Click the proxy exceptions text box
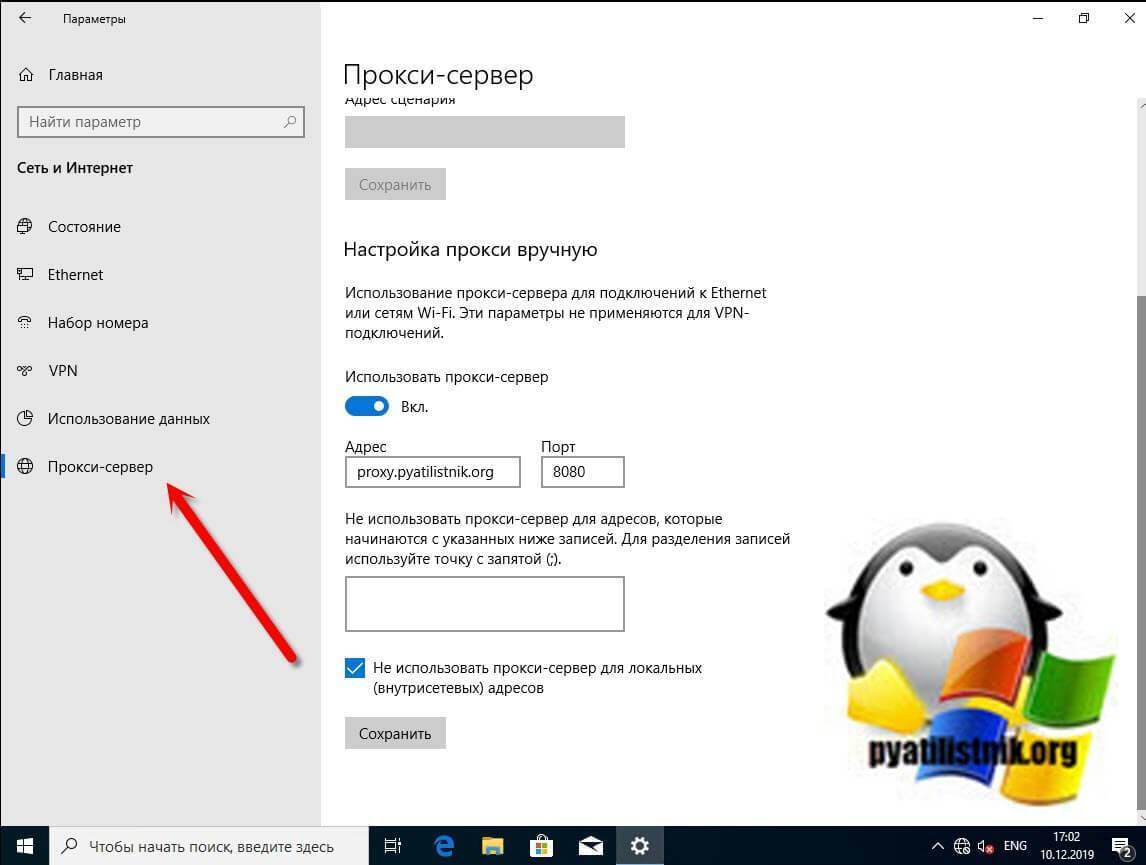 pyautogui.click(x=485, y=604)
